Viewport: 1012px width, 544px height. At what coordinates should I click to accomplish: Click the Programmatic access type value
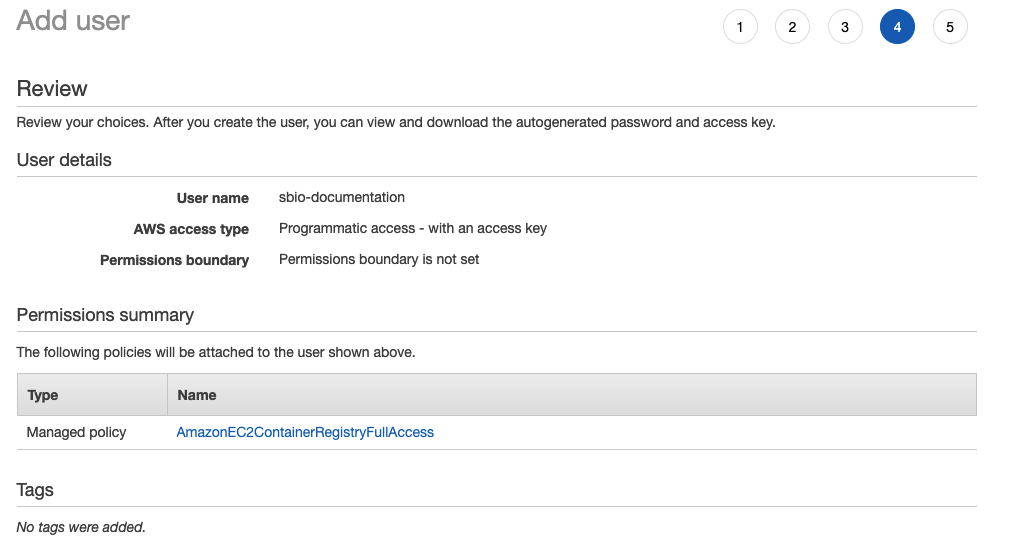(x=413, y=228)
